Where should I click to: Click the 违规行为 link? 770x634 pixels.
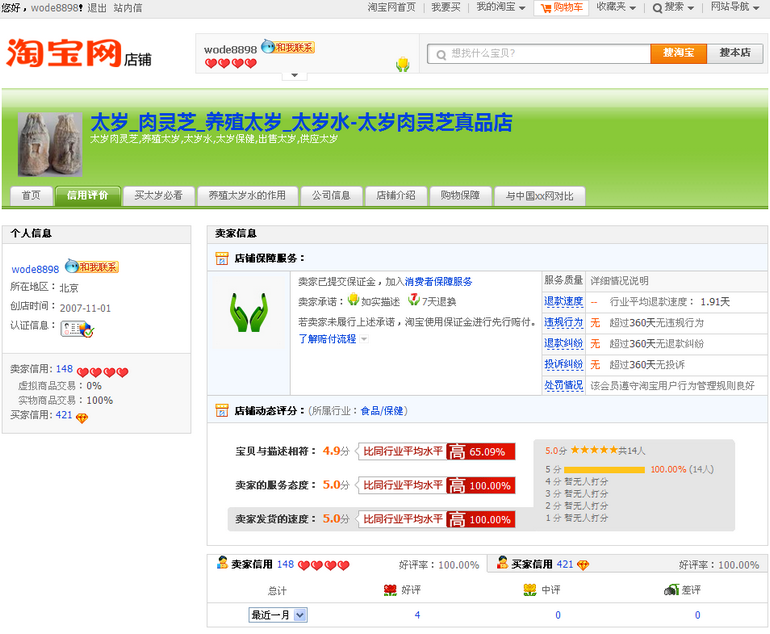[563, 323]
